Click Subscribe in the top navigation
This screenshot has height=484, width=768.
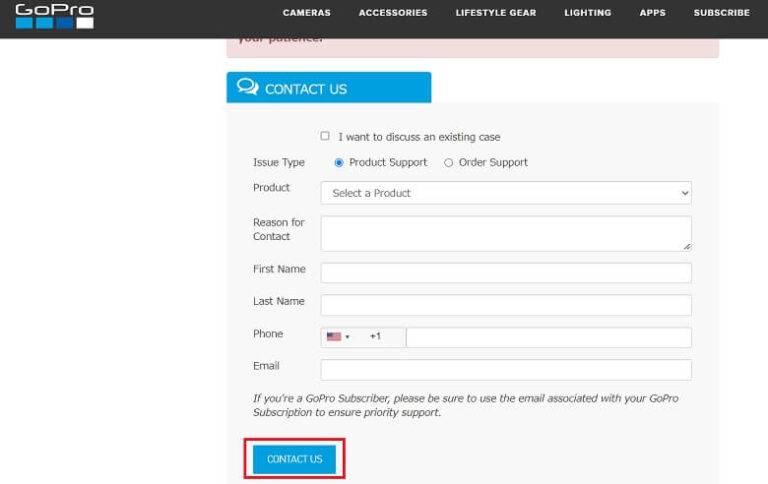click(x=721, y=13)
